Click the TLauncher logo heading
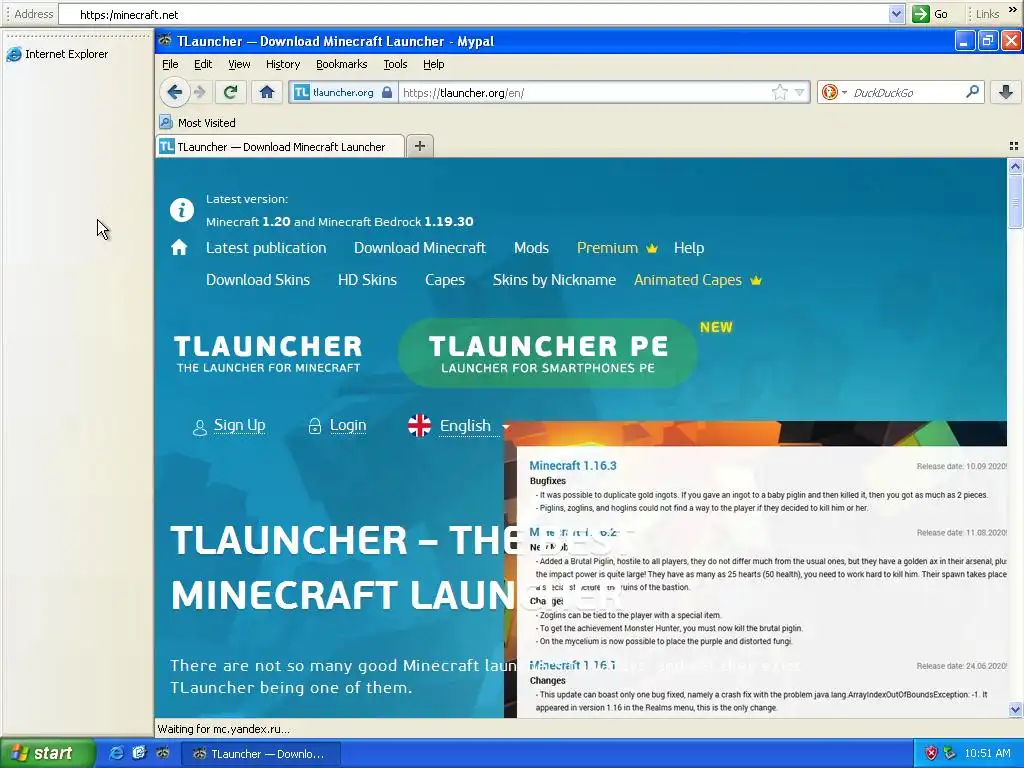This screenshot has height=768, width=1024. coord(268,353)
